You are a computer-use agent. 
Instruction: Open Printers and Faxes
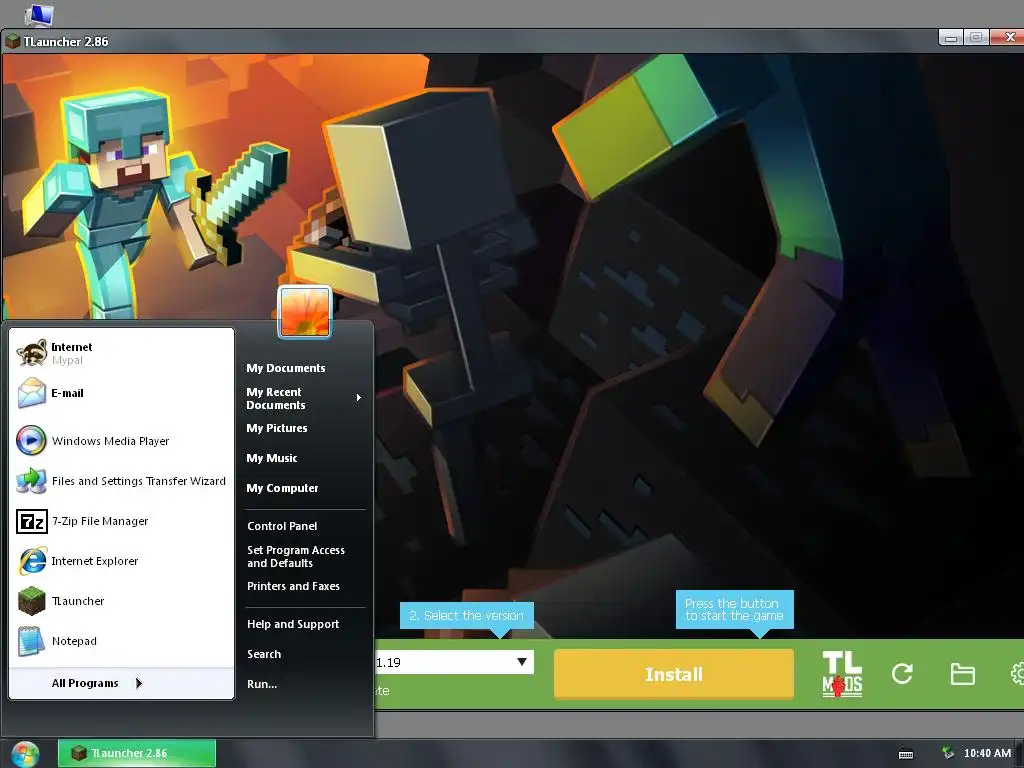293,586
